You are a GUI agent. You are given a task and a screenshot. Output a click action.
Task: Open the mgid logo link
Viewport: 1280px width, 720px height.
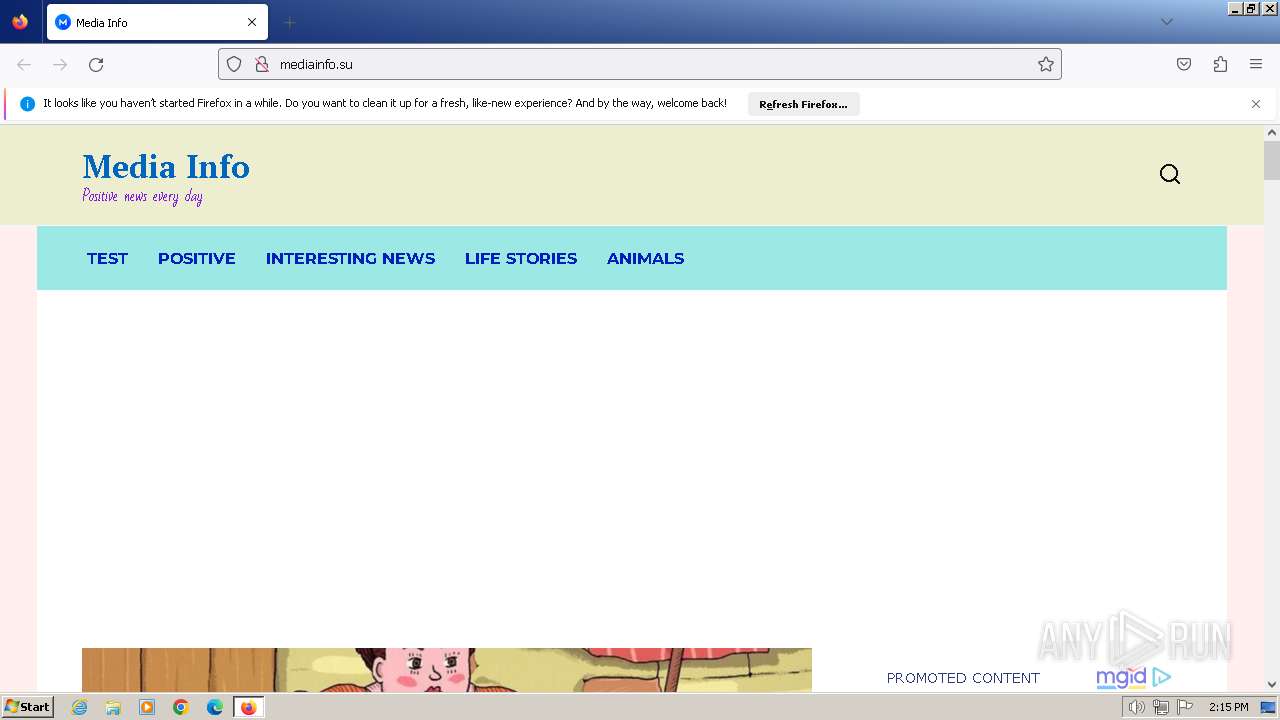(x=1133, y=678)
